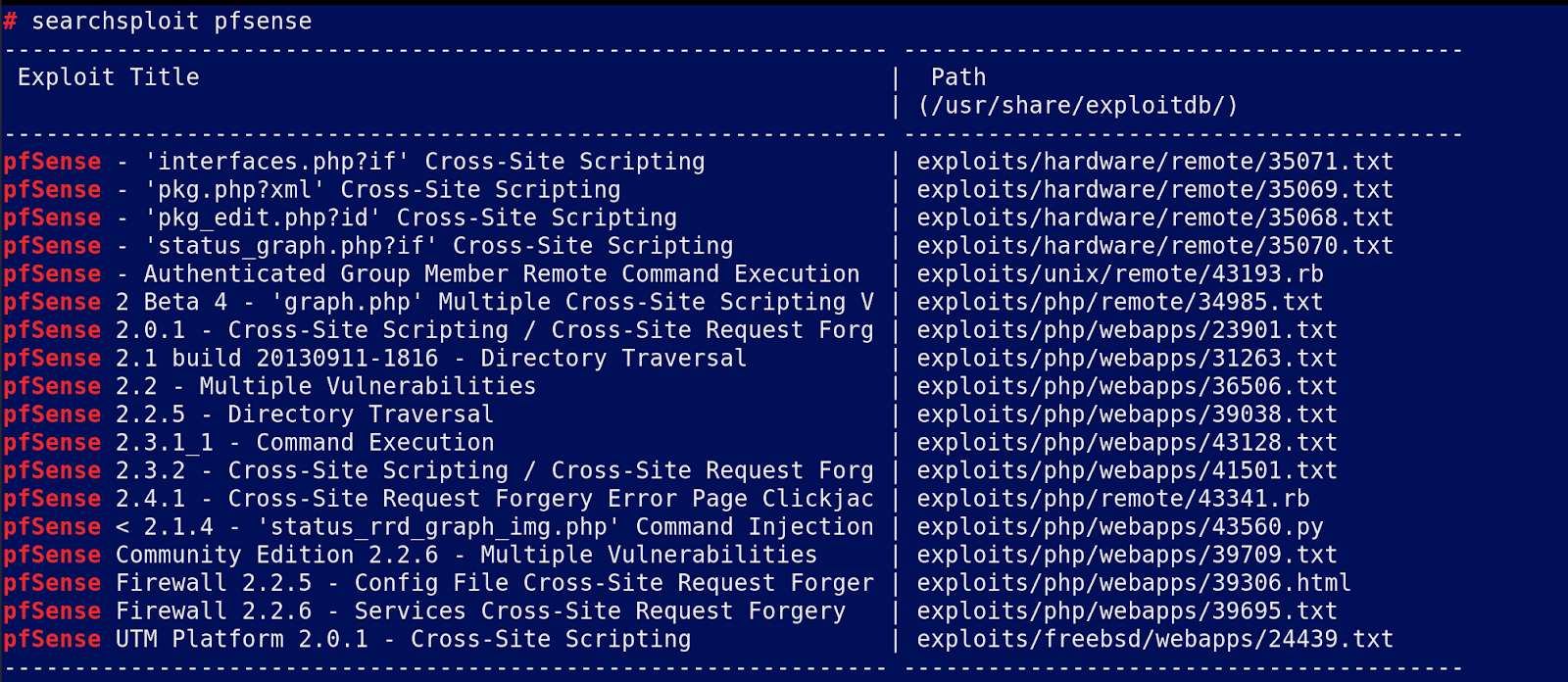Click path exploits/php/webapps/36506.txt

pyautogui.click(x=1127, y=387)
